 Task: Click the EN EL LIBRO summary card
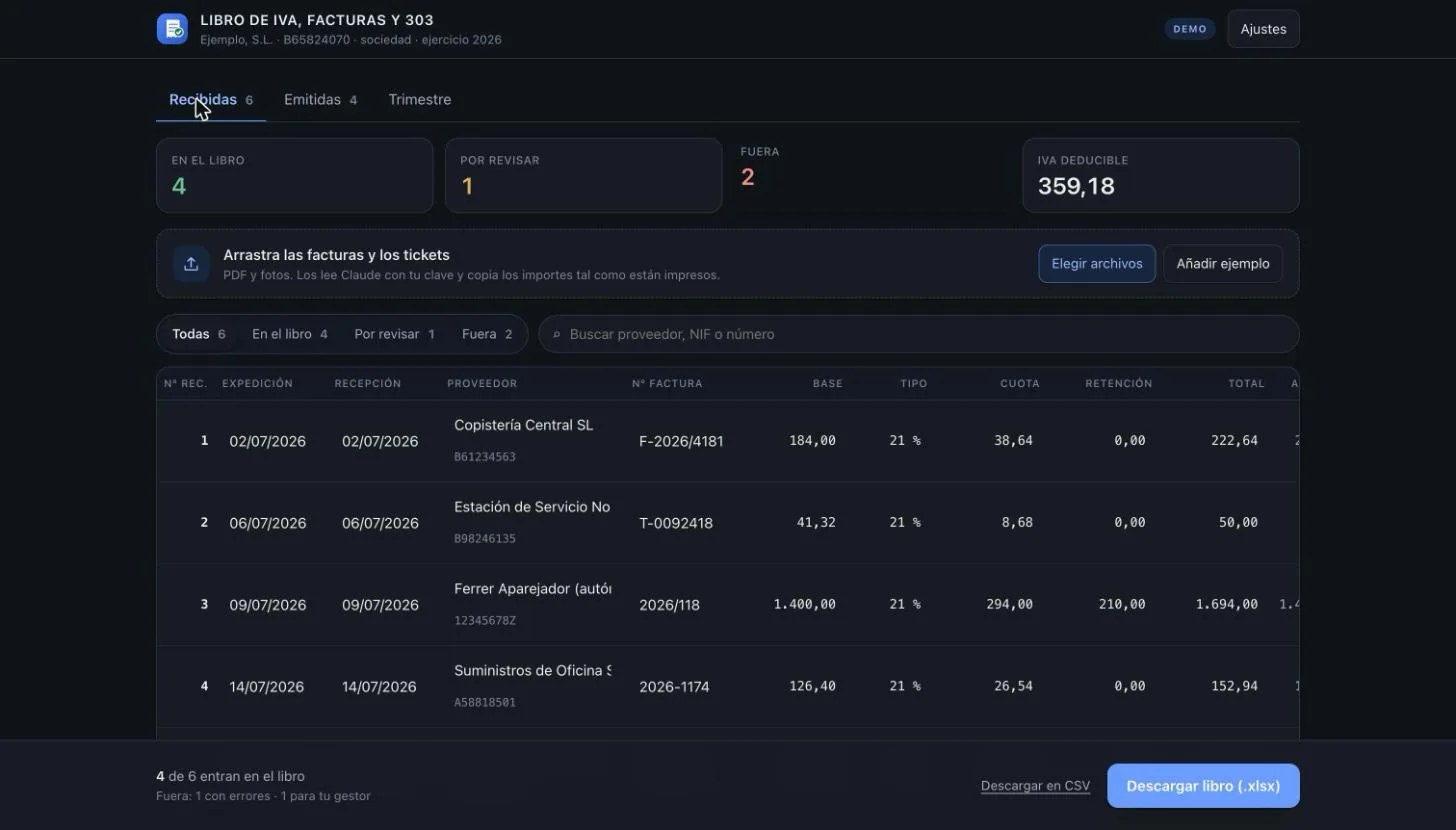[295, 175]
